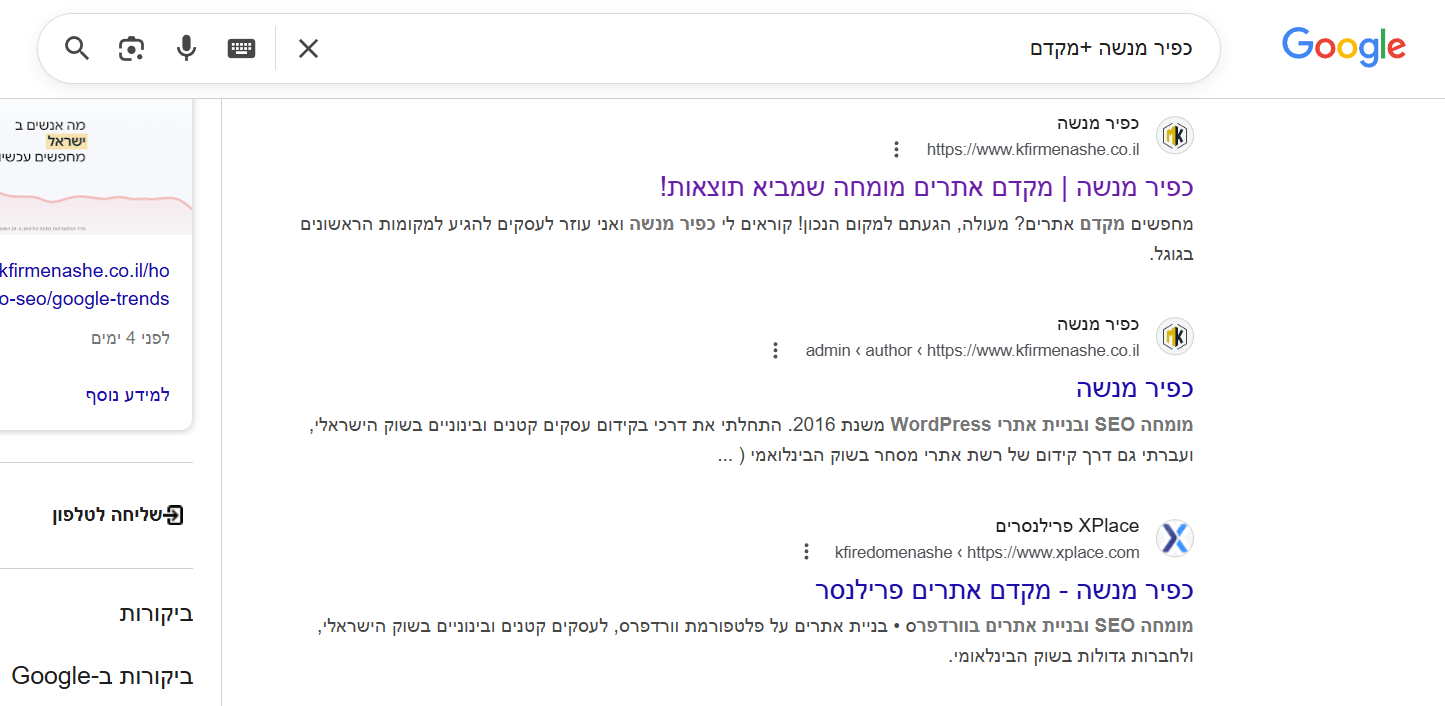The height and width of the screenshot is (706, 1445).
Task: Open three-dot menu of admin author result
Action: pyautogui.click(x=775, y=351)
